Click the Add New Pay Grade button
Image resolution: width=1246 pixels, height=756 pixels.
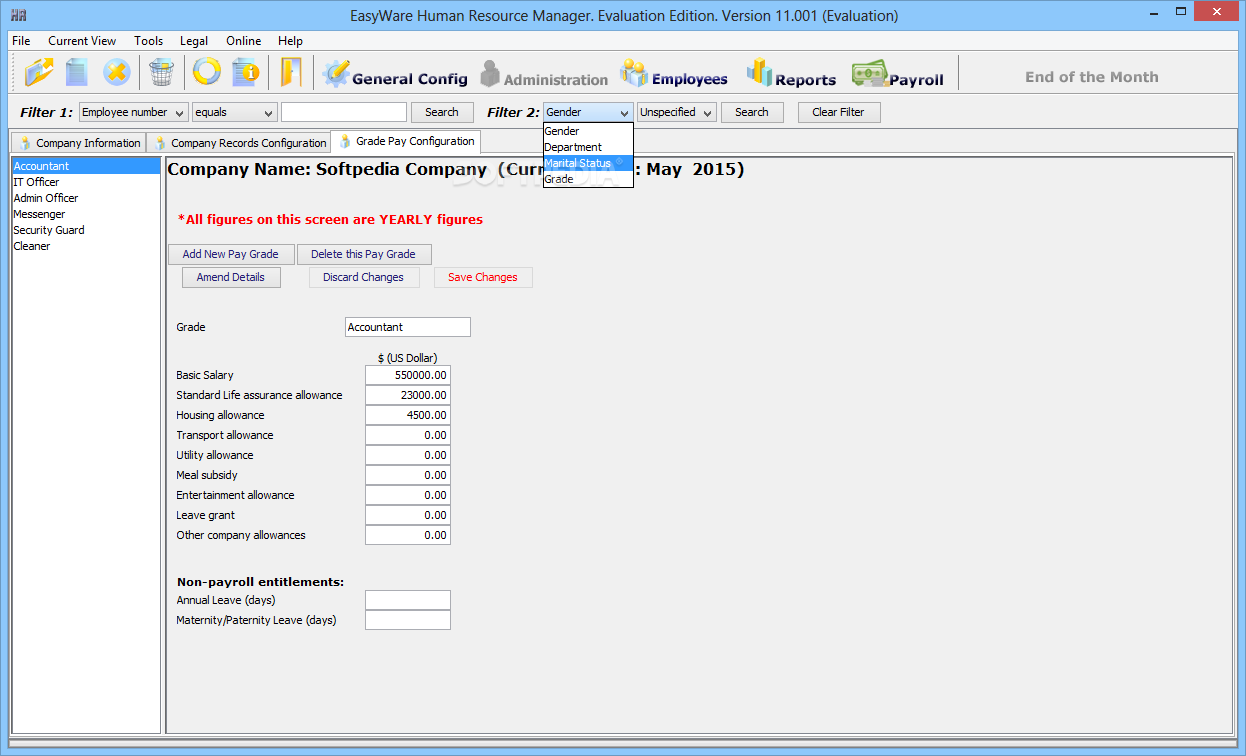click(231, 254)
